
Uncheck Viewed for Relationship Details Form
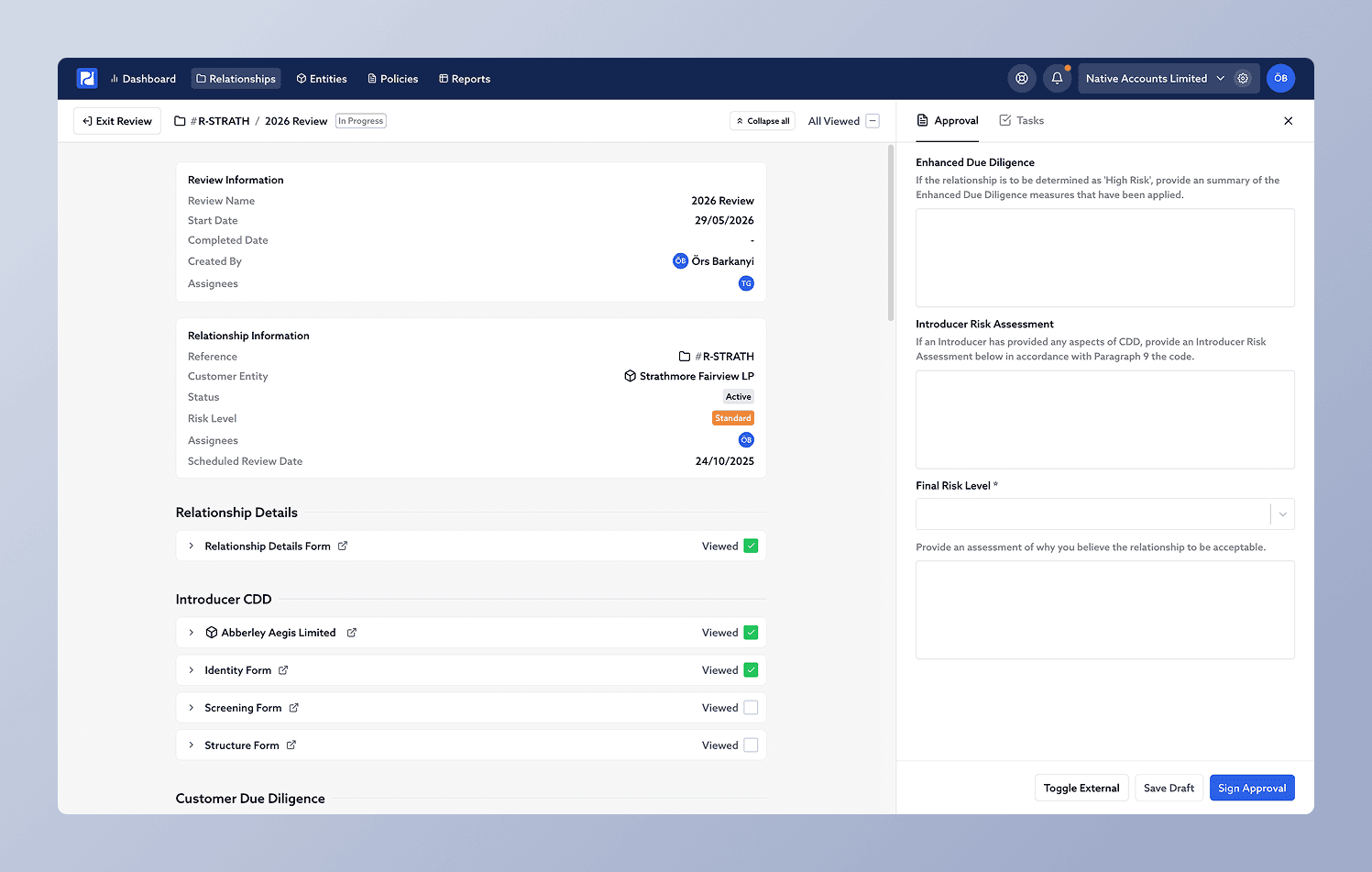(x=752, y=546)
